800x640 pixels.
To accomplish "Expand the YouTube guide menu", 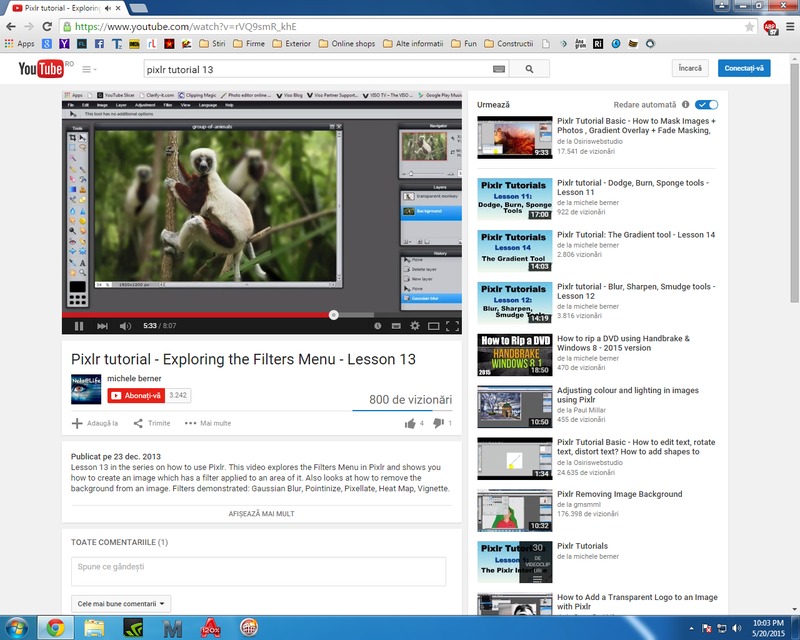I will [x=89, y=69].
